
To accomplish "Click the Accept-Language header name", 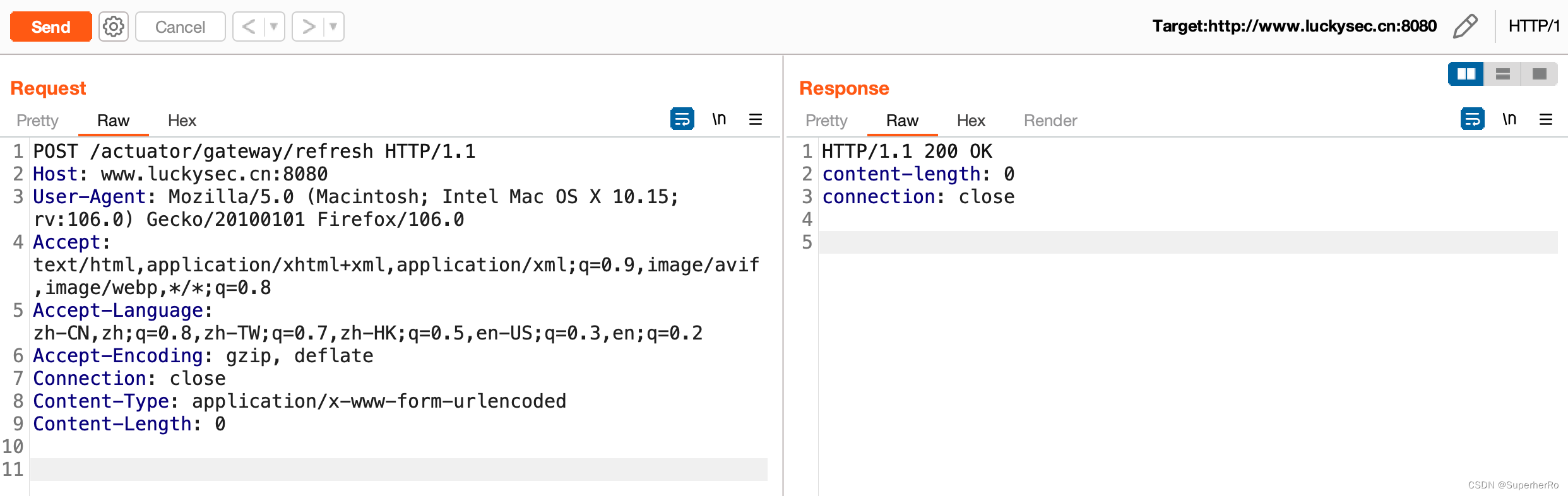I will (117, 310).
